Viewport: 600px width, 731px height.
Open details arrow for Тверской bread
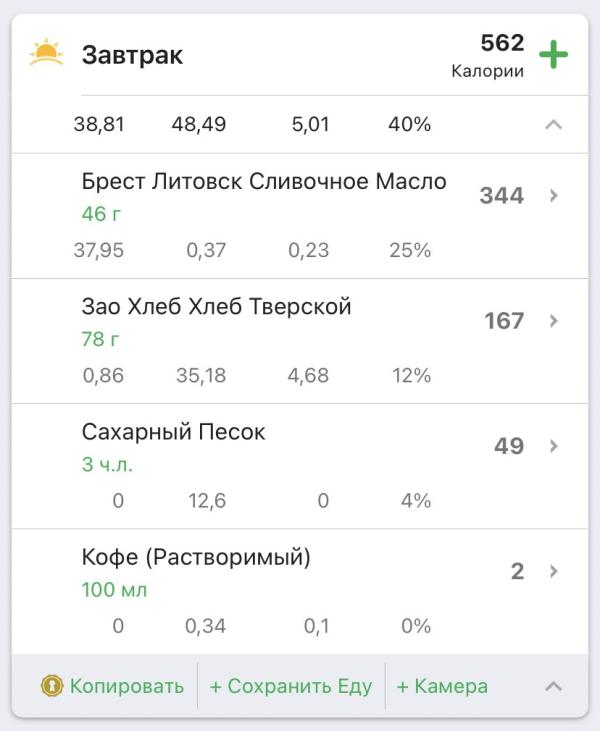[x=553, y=321]
